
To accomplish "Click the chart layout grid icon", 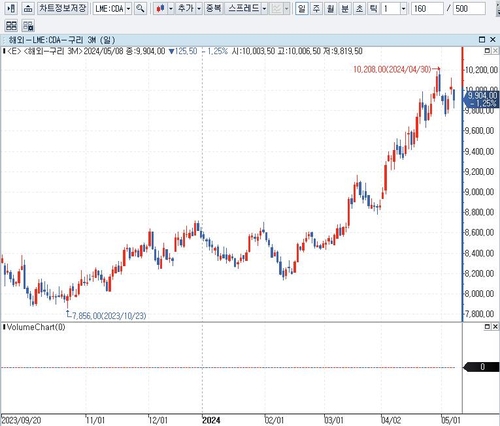I will (11, 25).
